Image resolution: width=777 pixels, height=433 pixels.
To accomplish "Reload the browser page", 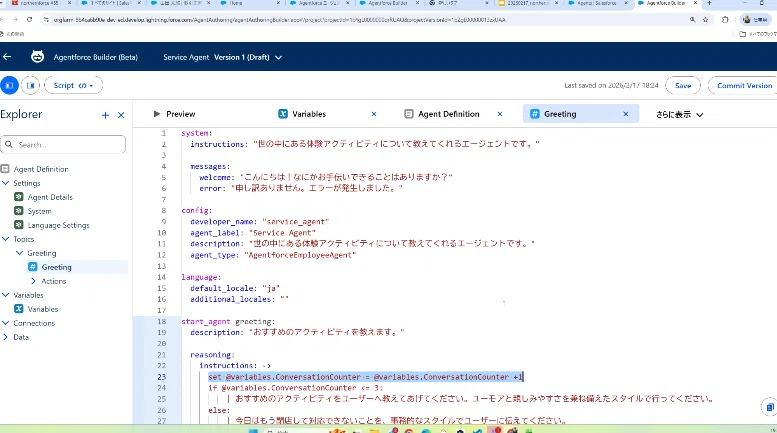I will coord(30,20).
